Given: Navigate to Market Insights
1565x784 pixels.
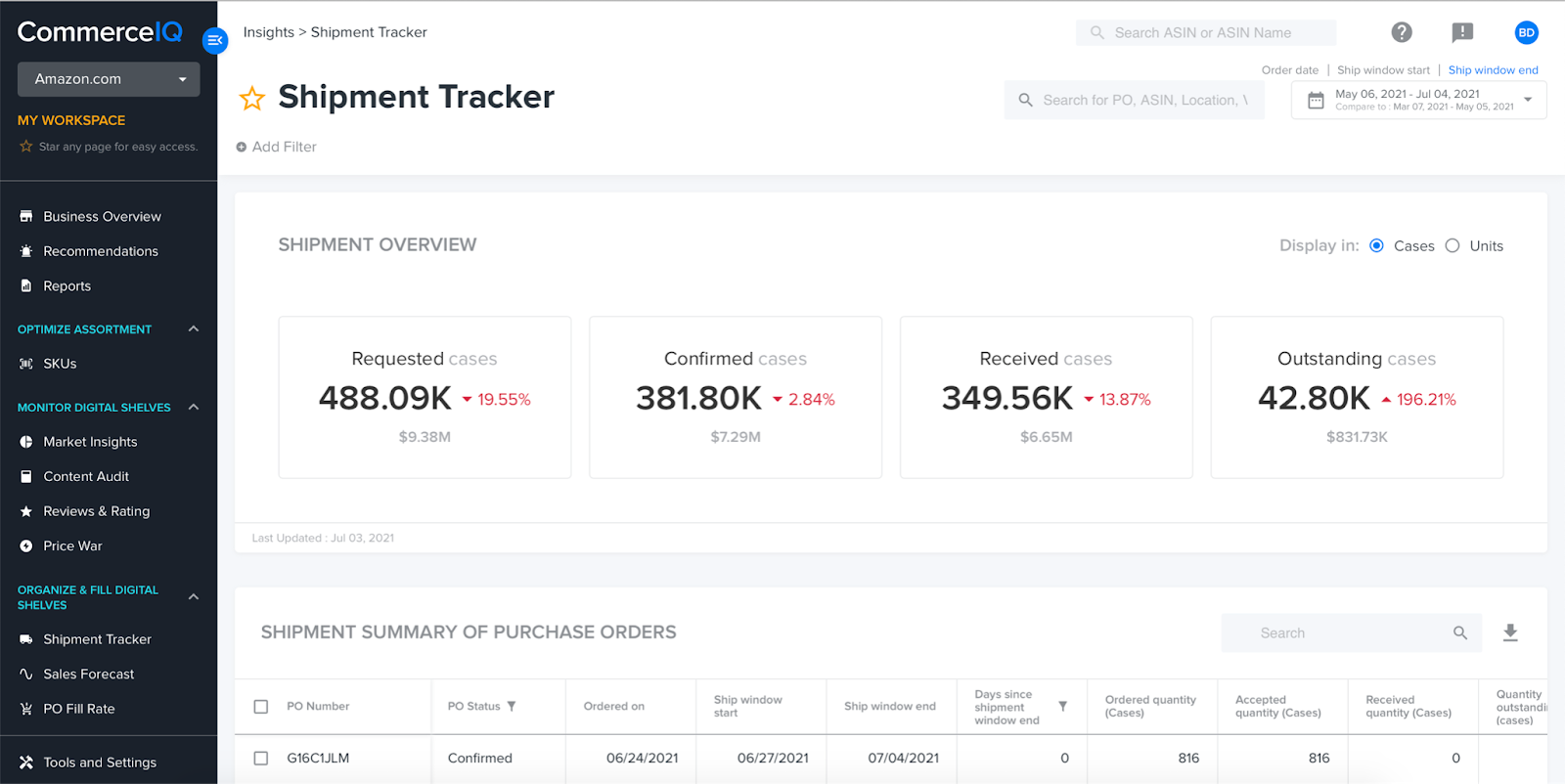Looking at the screenshot, I should 90,442.
